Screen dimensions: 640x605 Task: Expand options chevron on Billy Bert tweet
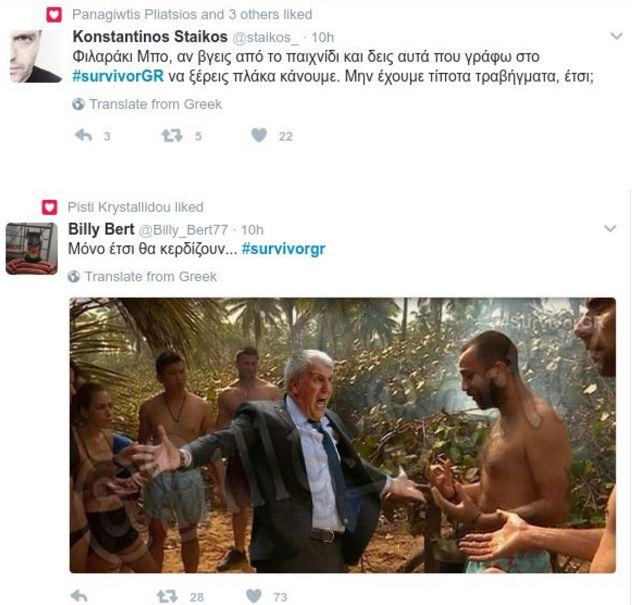coord(611,229)
